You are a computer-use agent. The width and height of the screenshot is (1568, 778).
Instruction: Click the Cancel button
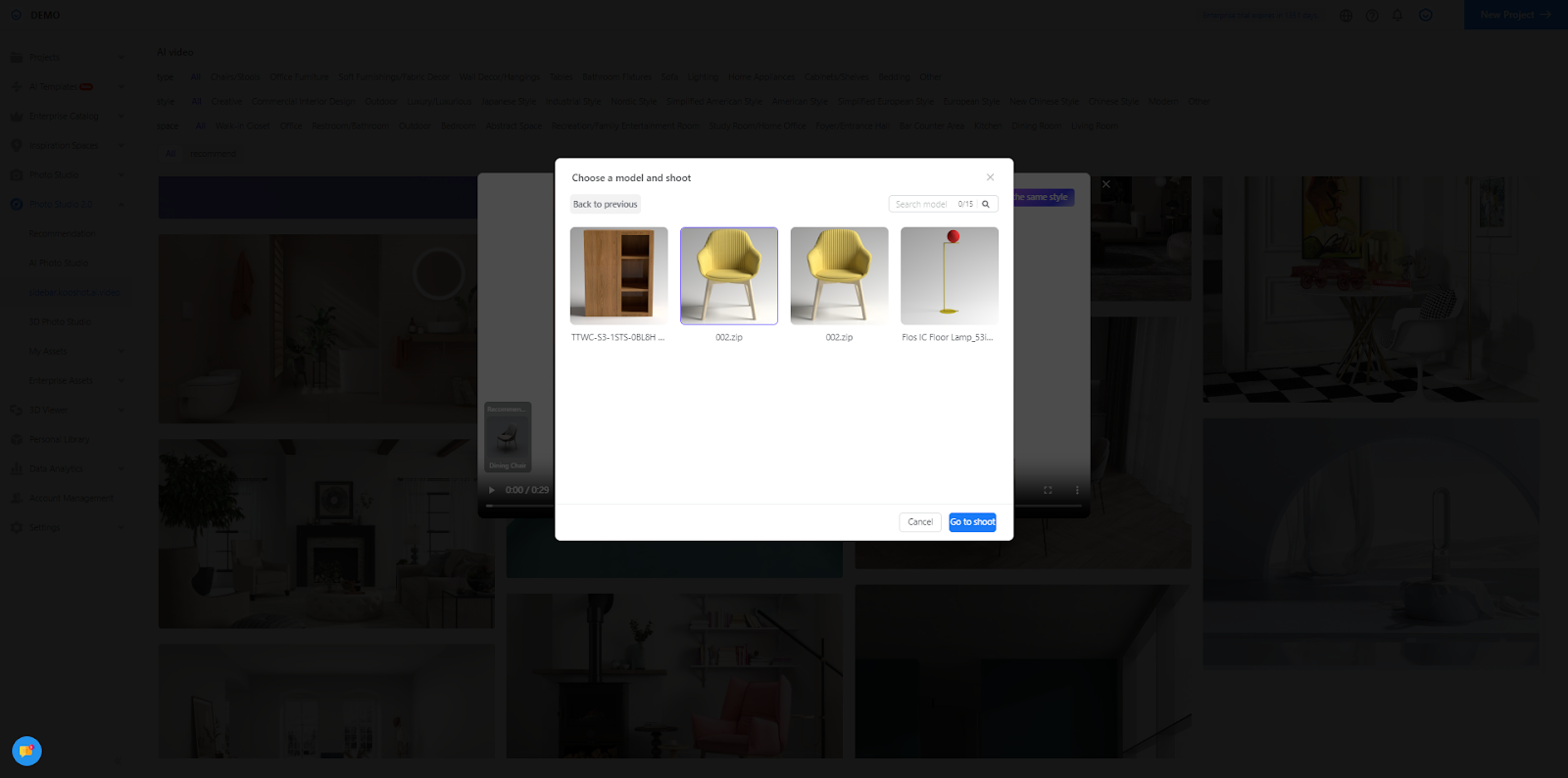(x=920, y=522)
